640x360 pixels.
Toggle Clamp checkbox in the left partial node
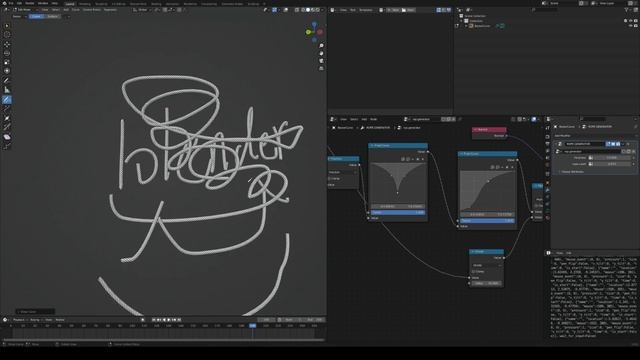click(x=330, y=178)
